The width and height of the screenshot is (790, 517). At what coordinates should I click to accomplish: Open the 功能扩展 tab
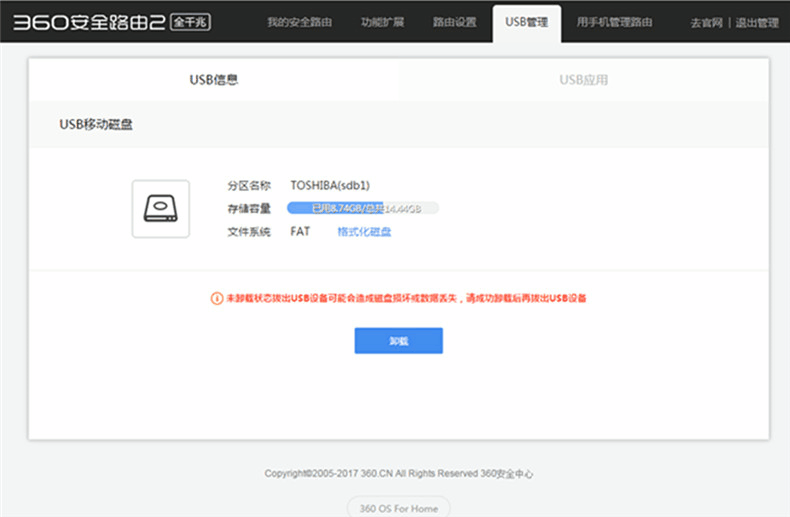[382, 22]
